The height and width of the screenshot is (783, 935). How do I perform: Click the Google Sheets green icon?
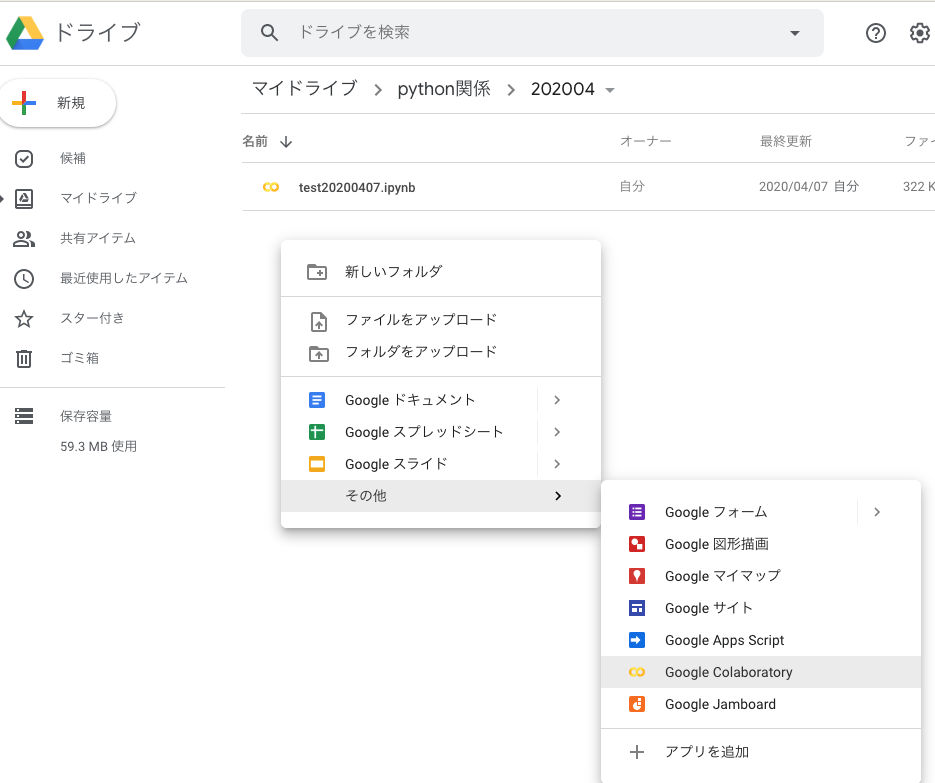pyautogui.click(x=317, y=432)
